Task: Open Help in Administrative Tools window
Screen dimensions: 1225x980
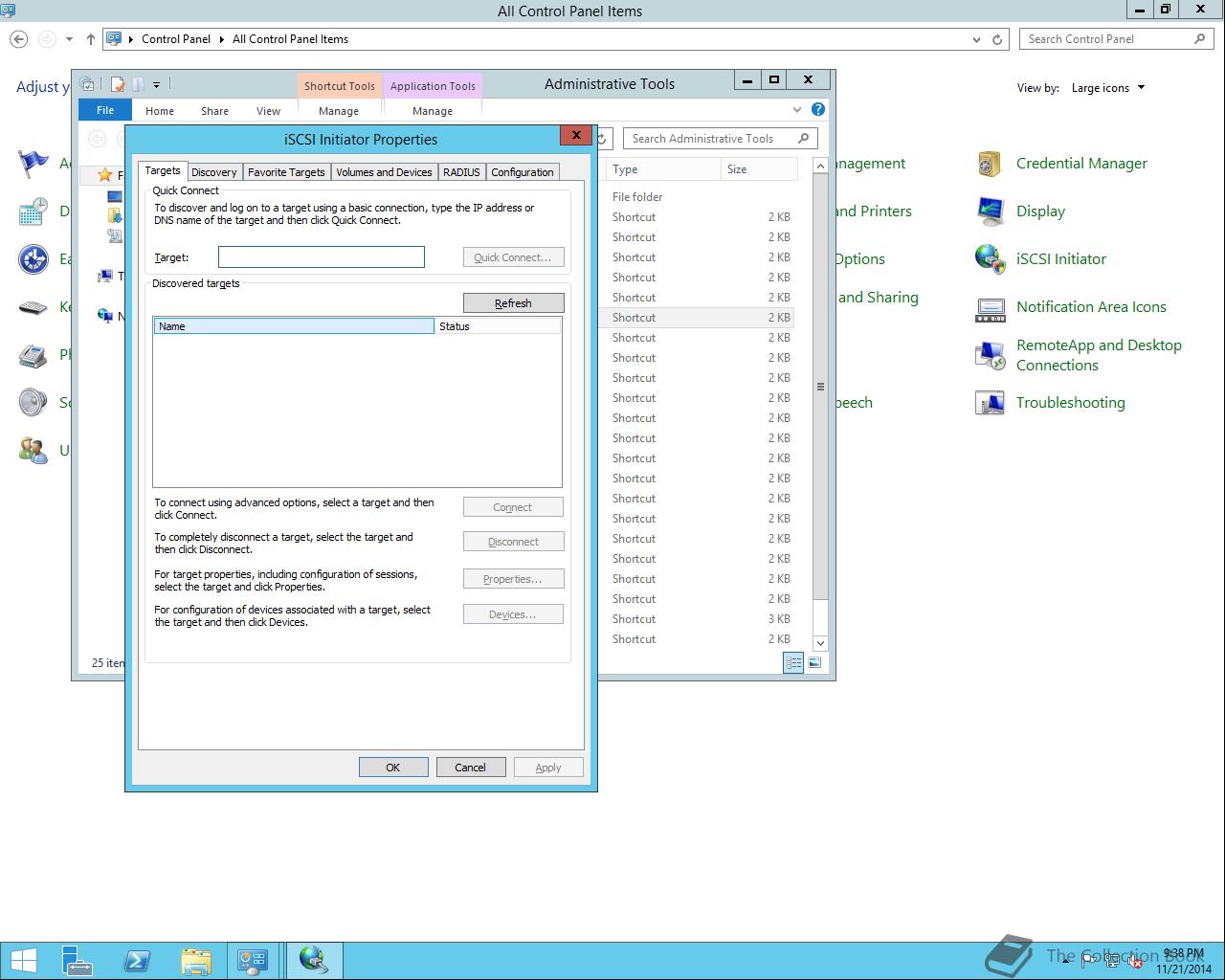Action: point(818,110)
